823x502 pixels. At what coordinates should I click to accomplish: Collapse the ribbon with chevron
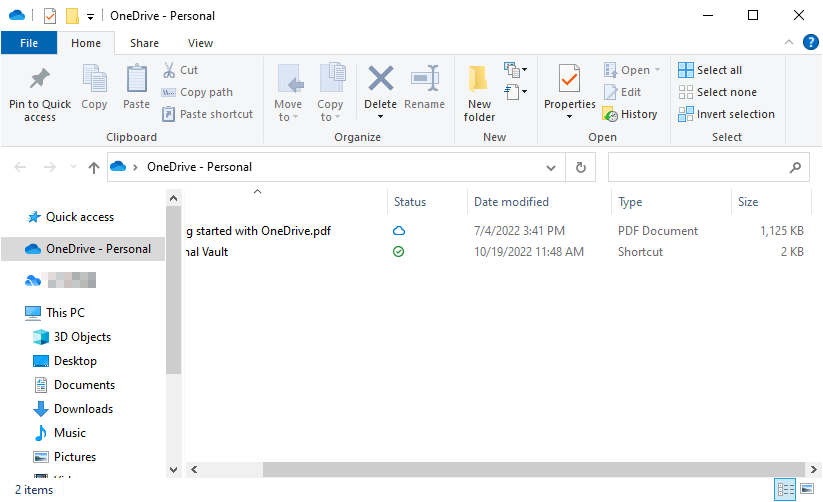[788, 42]
